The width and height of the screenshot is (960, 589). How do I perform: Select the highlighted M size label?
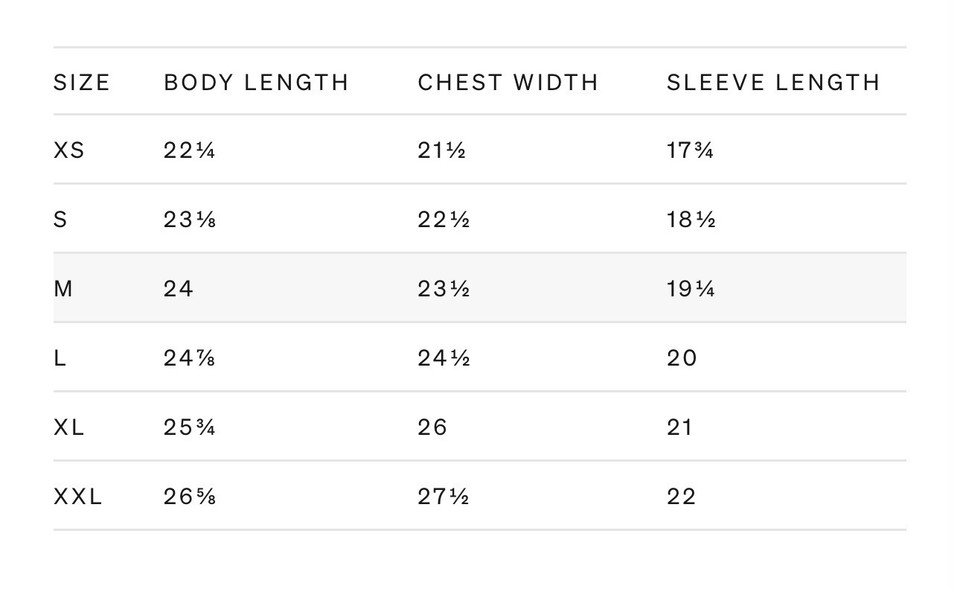tap(63, 289)
